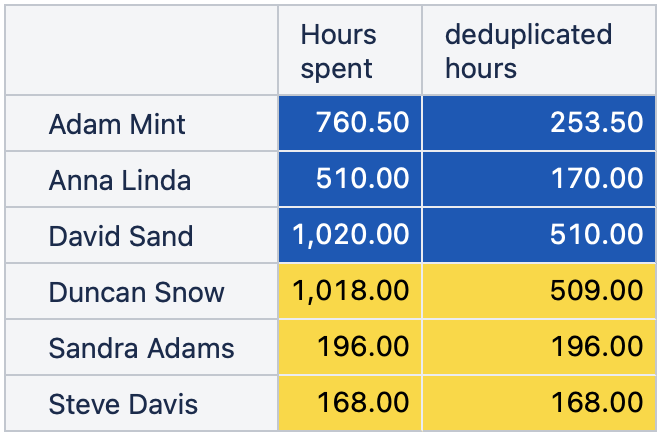Click the 253.50 deduplicated hours cell
Viewport: 664px width, 444px height.
click(539, 123)
